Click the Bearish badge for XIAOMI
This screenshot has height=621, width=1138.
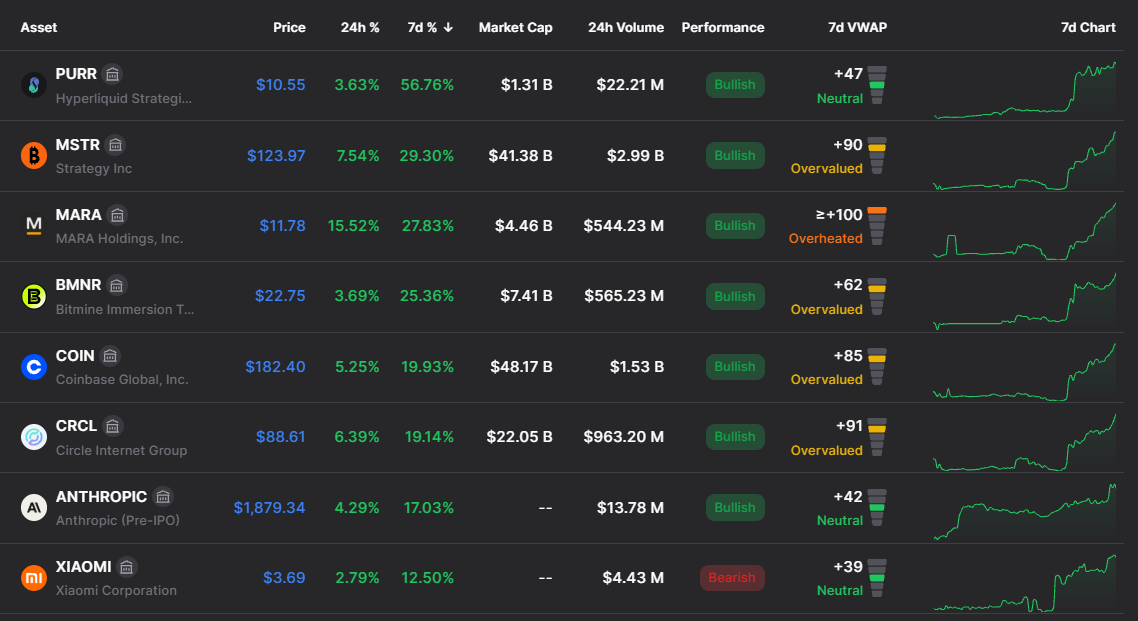pyautogui.click(x=732, y=578)
